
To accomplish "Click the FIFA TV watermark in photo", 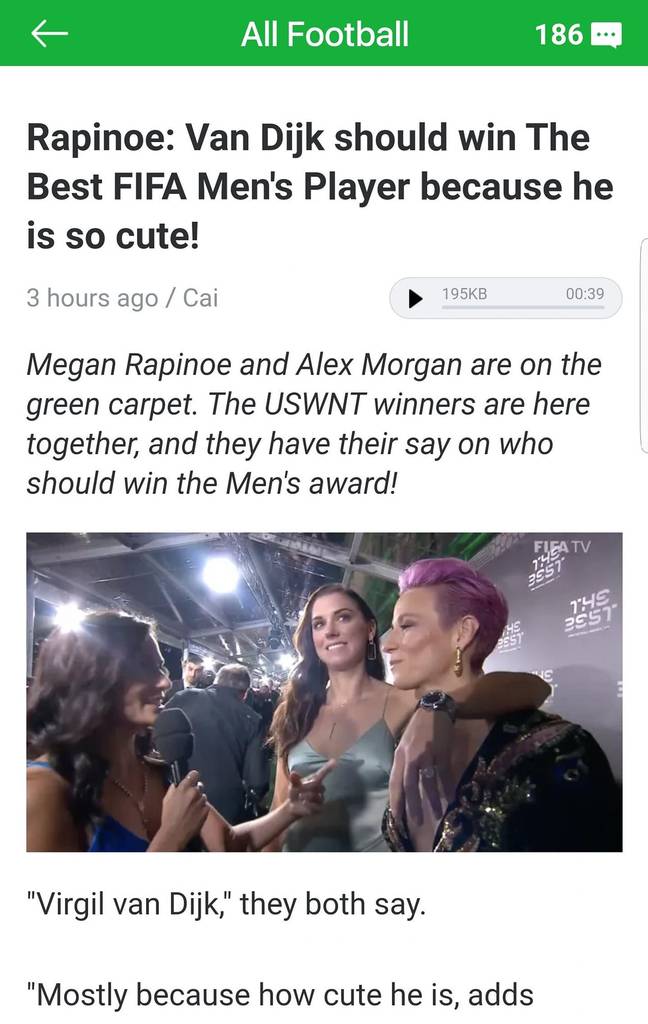I will coord(561,547).
